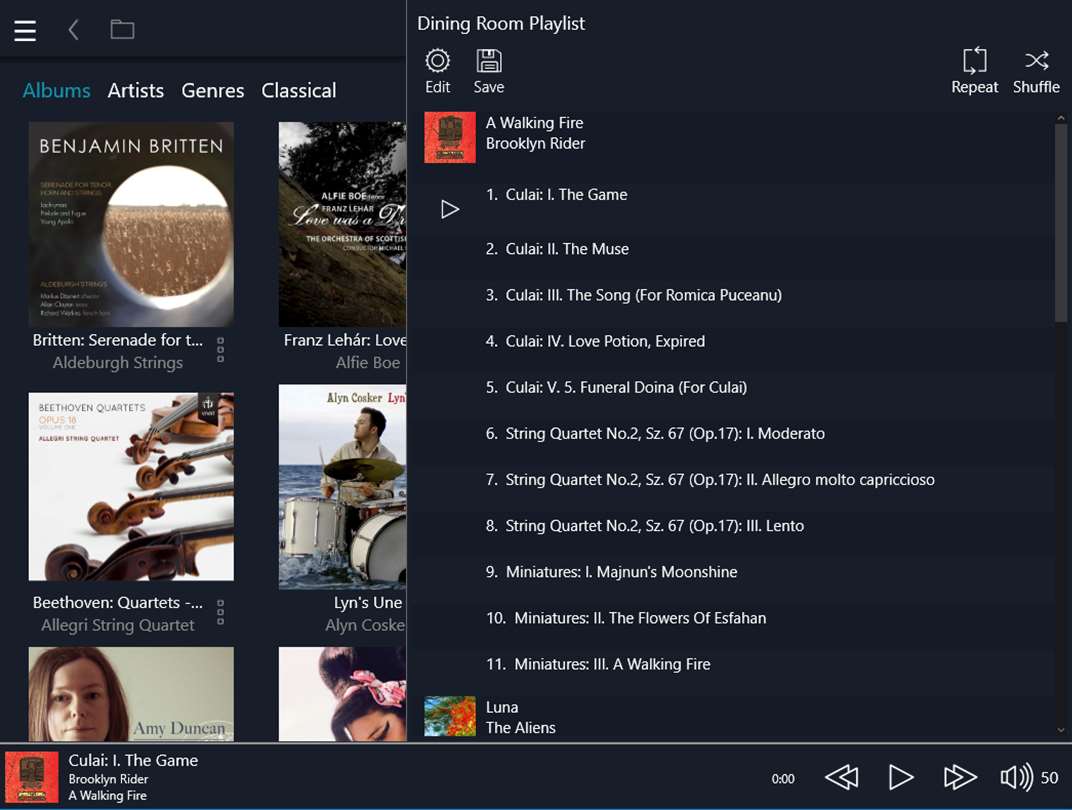Click Luna album art in playlist

tap(450, 716)
